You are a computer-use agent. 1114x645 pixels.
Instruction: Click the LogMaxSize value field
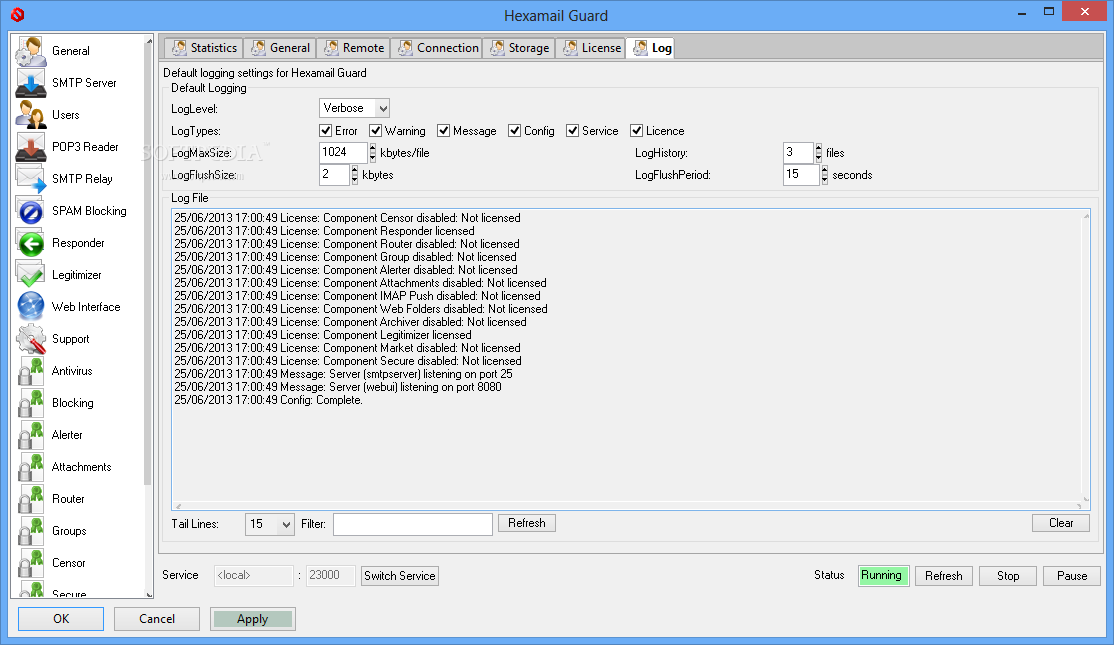344,152
